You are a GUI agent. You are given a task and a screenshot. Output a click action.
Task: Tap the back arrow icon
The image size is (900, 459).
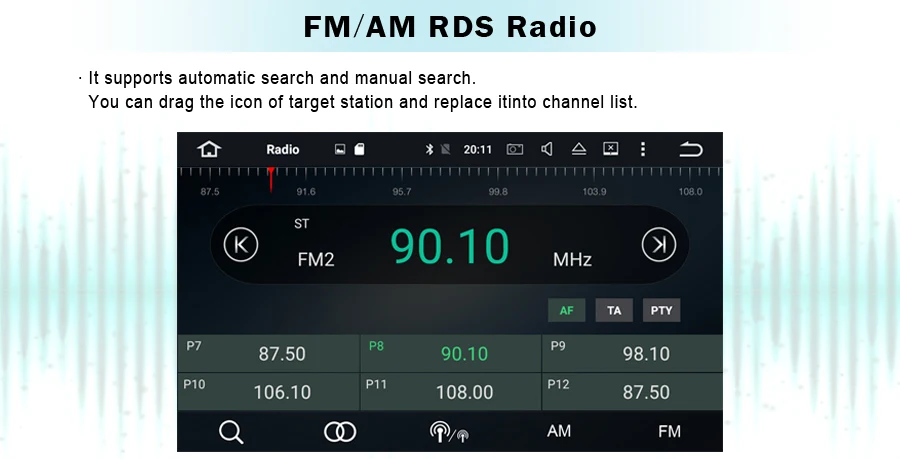pyautogui.click(x=690, y=150)
